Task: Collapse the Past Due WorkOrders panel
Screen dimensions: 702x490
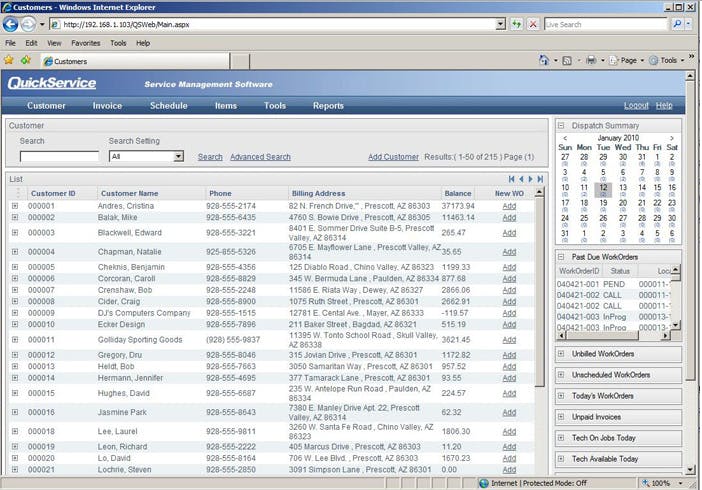Action: click(561, 257)
